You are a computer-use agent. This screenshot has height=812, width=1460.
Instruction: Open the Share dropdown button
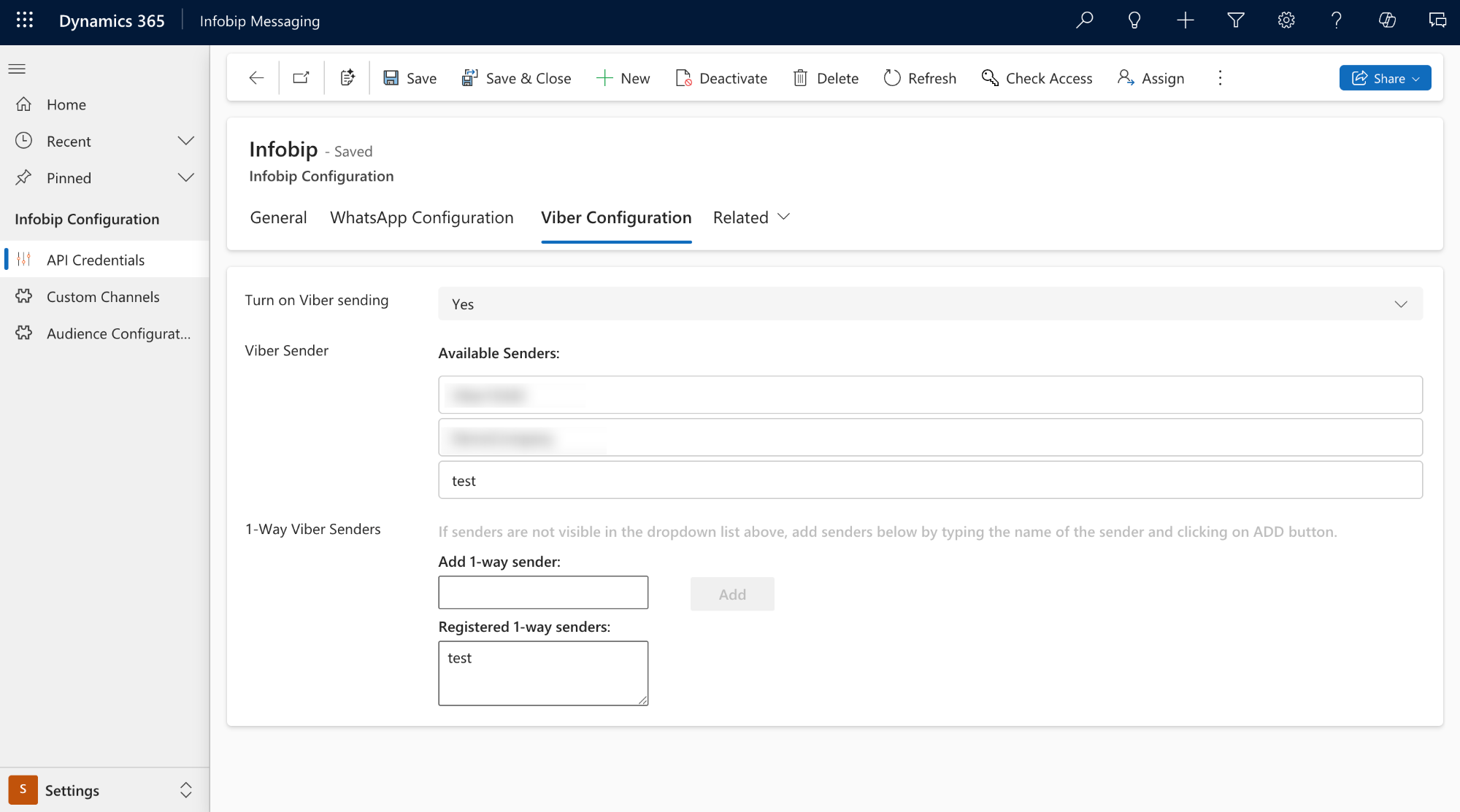(x=1385, y=78)
